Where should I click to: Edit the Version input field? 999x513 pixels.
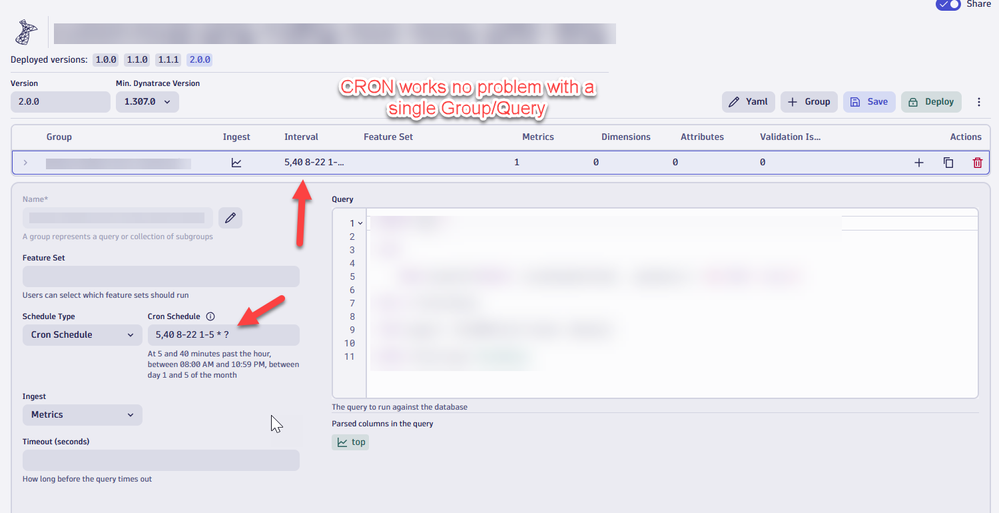[61, 102]
